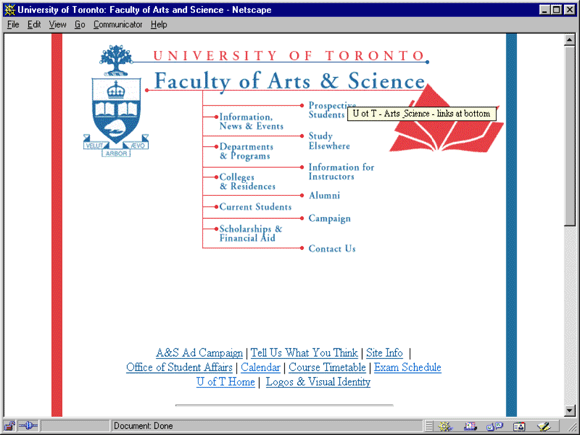580x435 pixels.
Task: Open the Edit menu
Action: coord(34,25)
